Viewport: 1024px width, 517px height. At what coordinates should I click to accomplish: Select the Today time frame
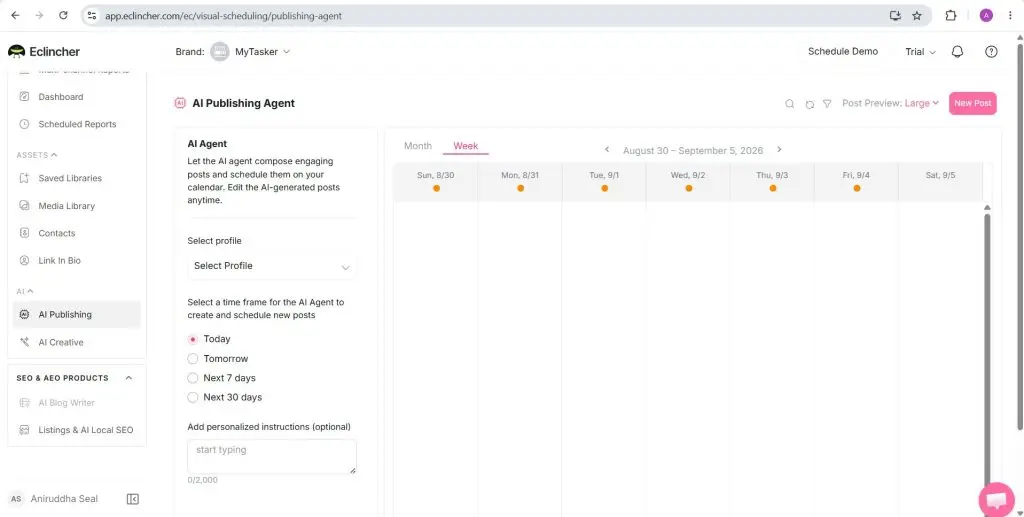click(x=193, y=339)
